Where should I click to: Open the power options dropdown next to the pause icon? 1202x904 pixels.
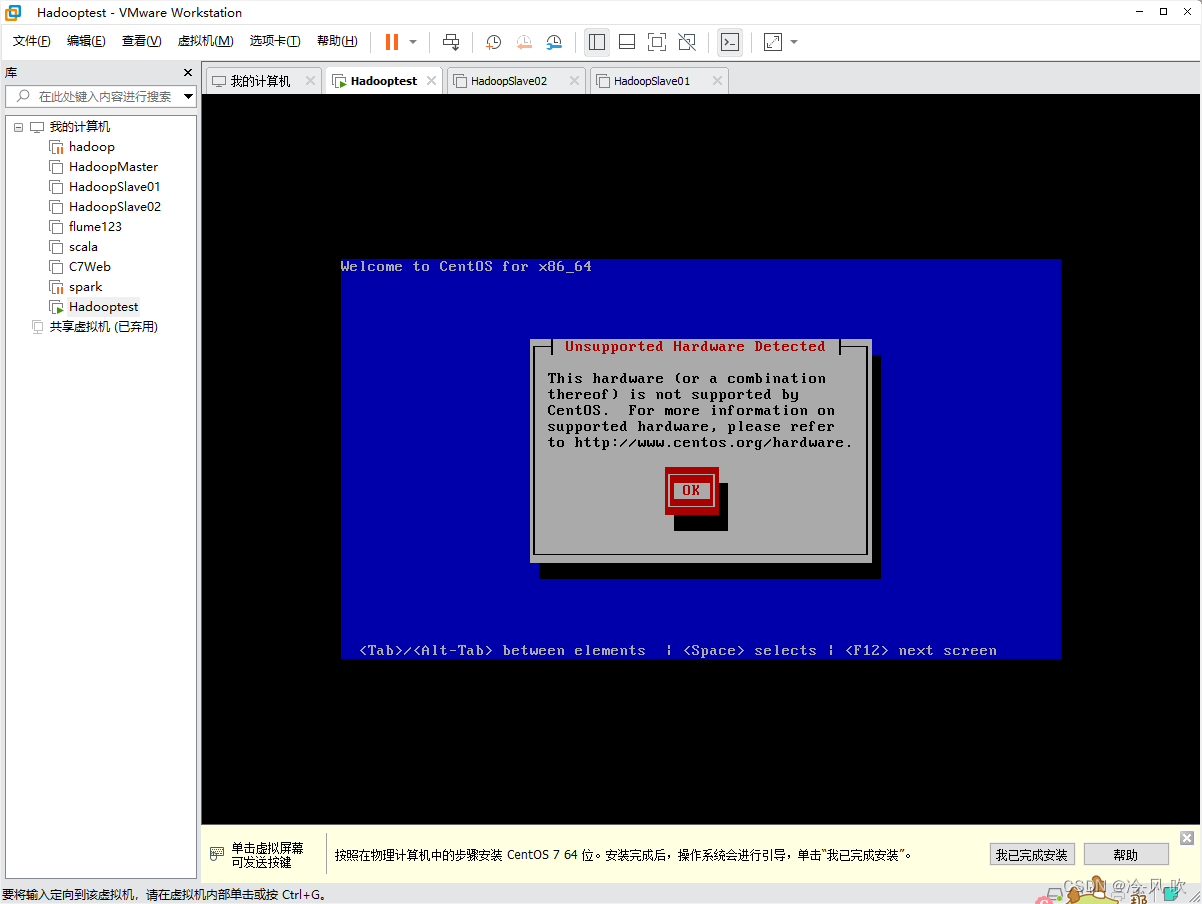(413, 42)
